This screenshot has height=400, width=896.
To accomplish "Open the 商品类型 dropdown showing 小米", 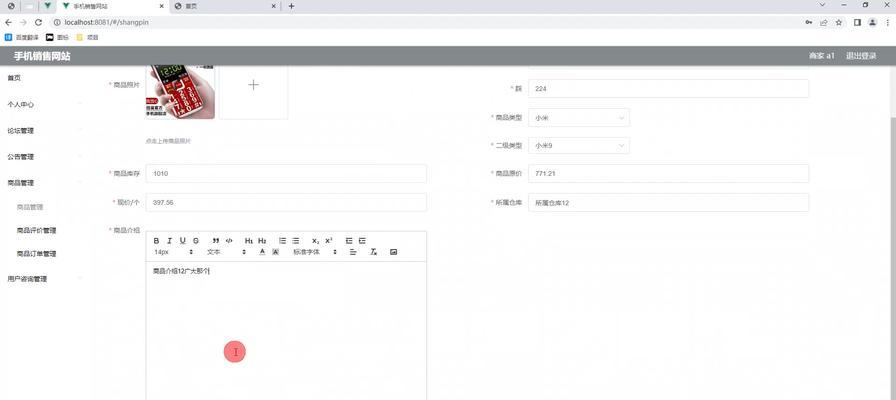I will pyautogui.click(x=579, y=117).
